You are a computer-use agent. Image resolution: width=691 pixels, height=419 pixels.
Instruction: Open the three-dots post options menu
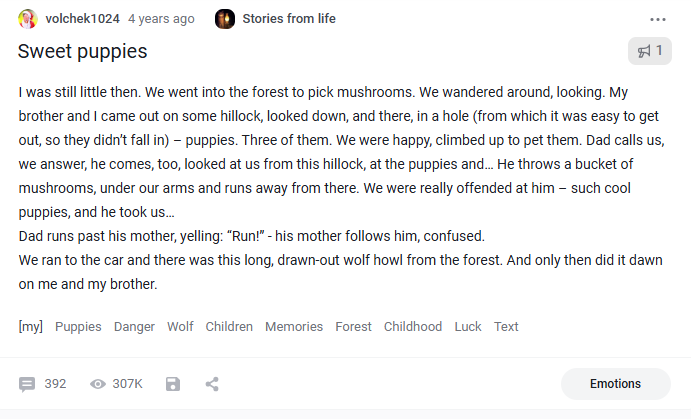(658, 19)
